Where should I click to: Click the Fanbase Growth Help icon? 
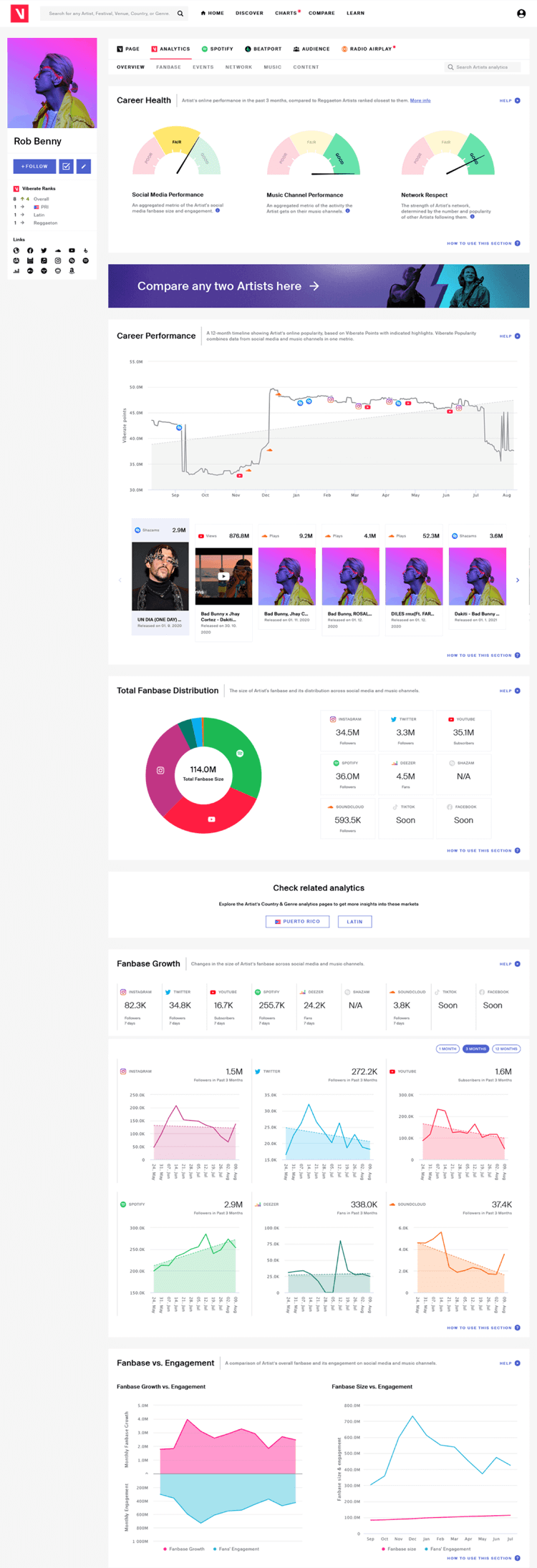tap(518, 964)
